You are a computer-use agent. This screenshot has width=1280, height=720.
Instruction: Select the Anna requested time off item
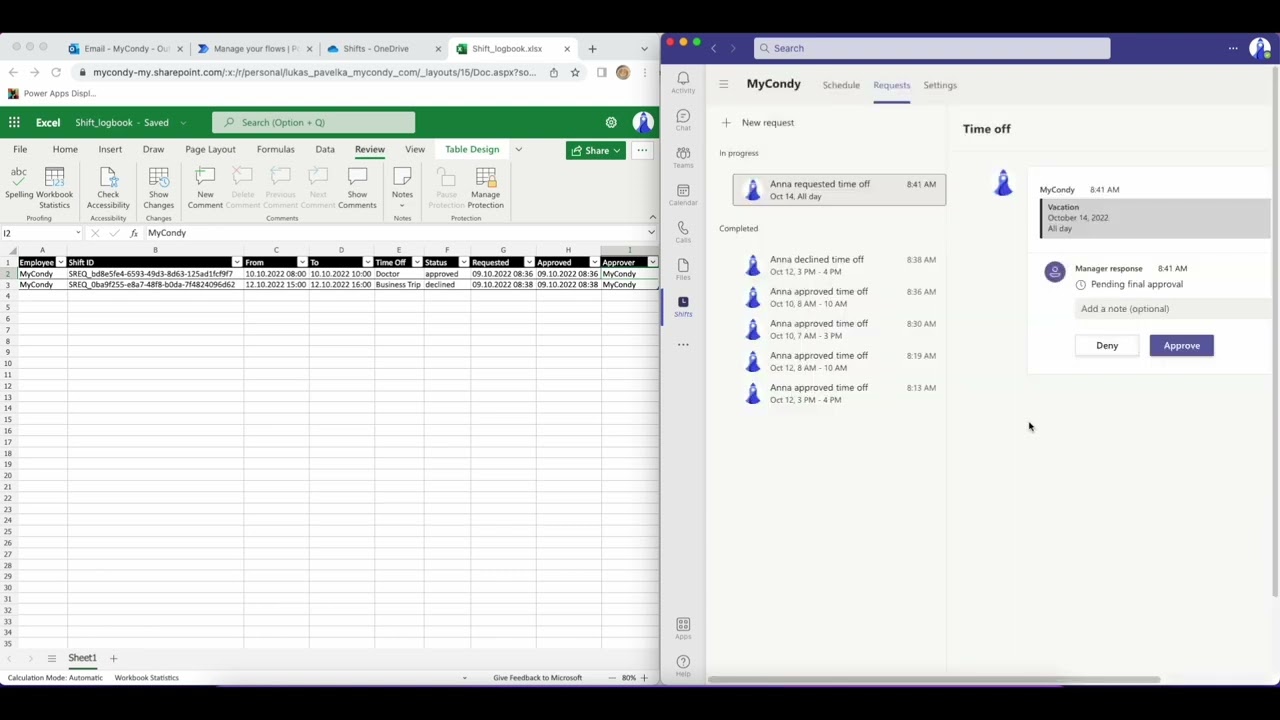[839, 189]
